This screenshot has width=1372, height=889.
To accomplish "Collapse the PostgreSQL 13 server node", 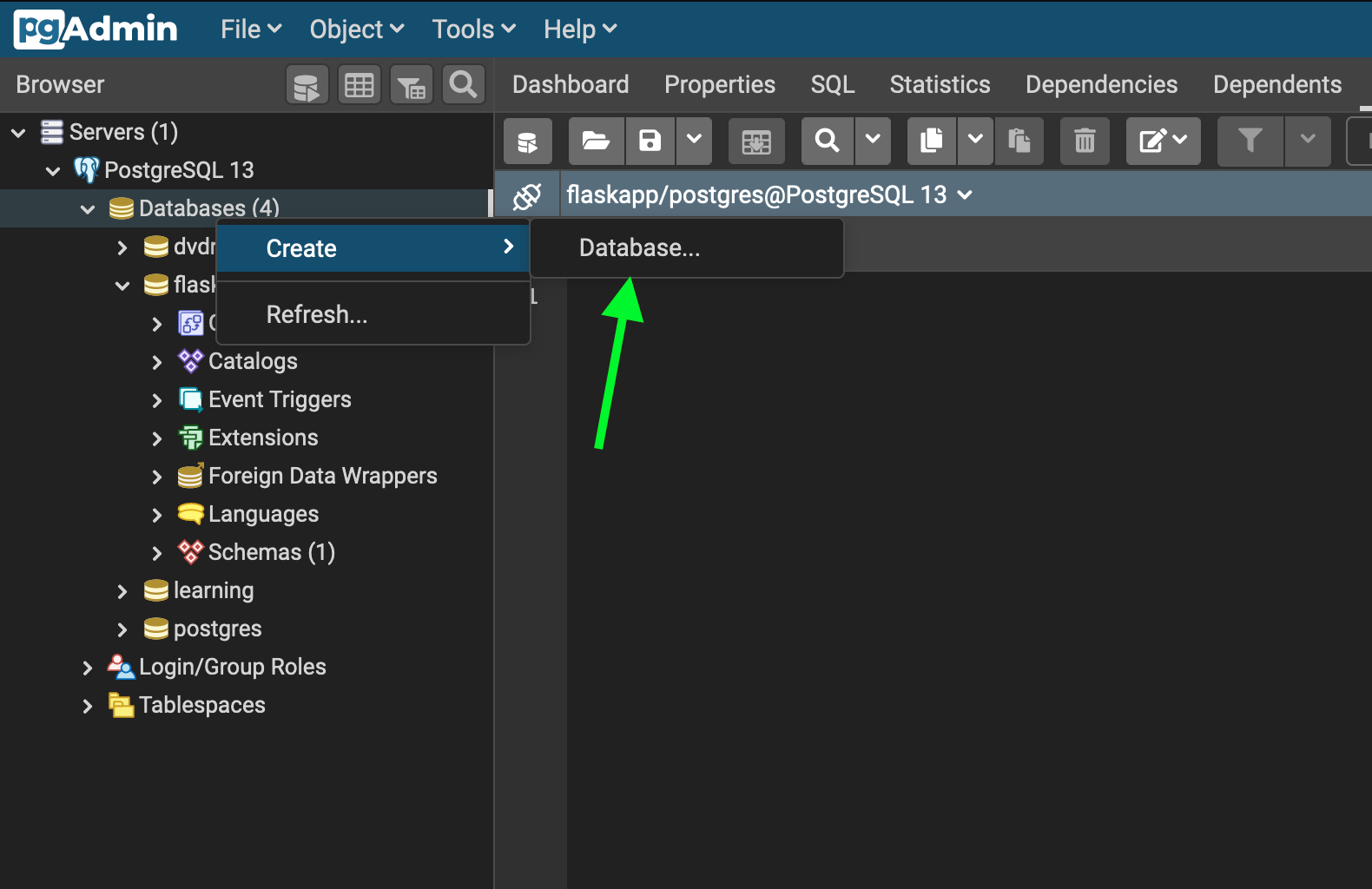I will (53, 171).
